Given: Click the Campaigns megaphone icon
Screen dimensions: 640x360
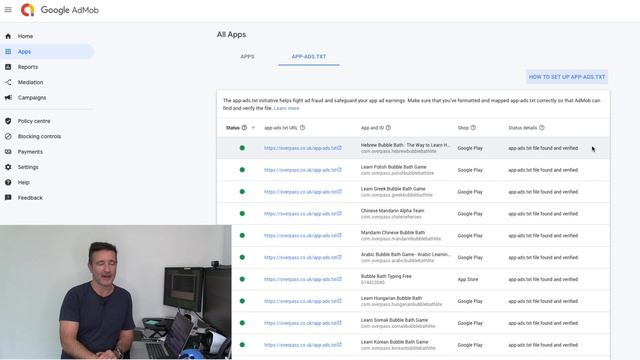Looking at the screenshot, I should pos(8,98).
